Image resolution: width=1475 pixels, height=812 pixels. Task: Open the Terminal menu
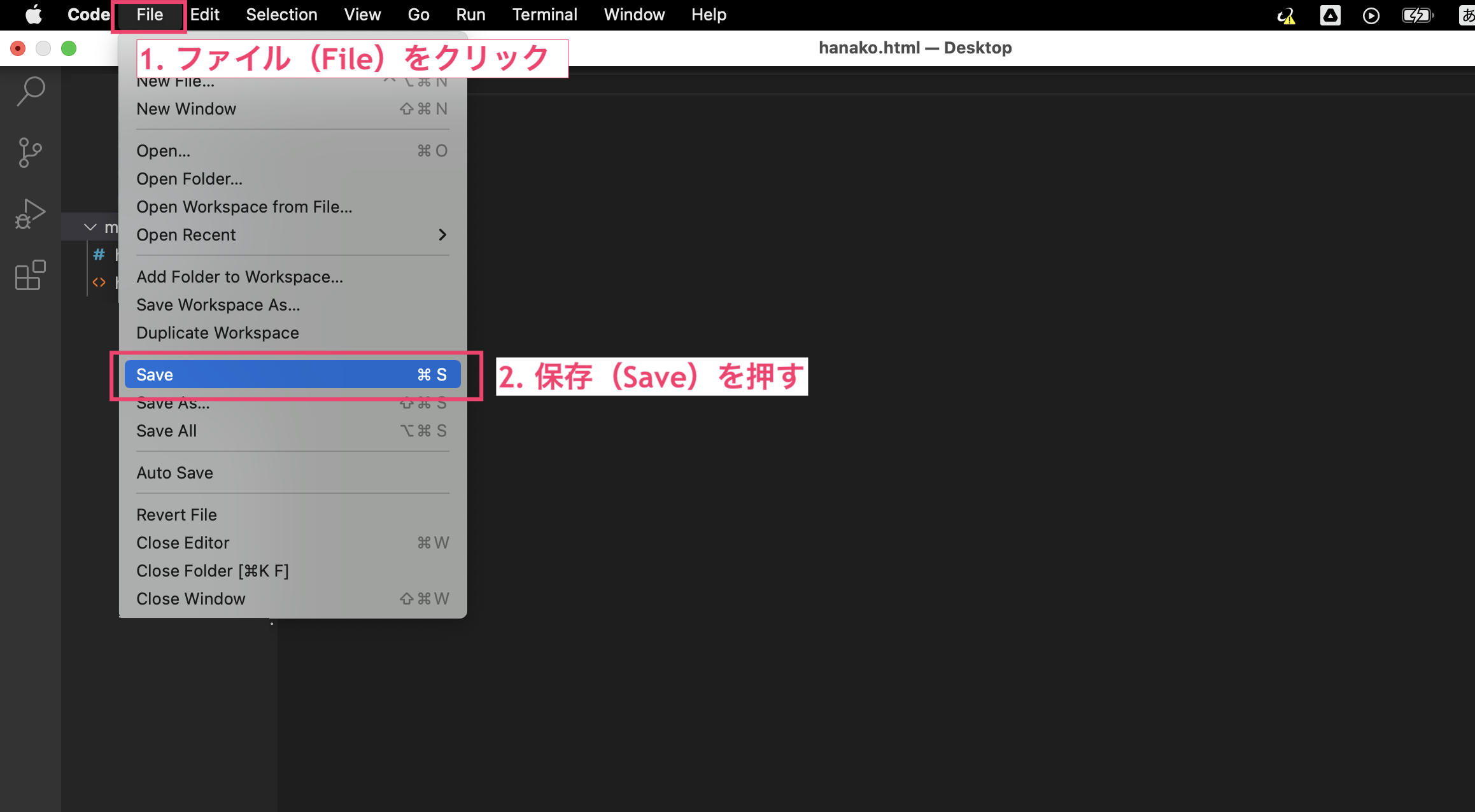pyautogui.click(x=544, y=15)
